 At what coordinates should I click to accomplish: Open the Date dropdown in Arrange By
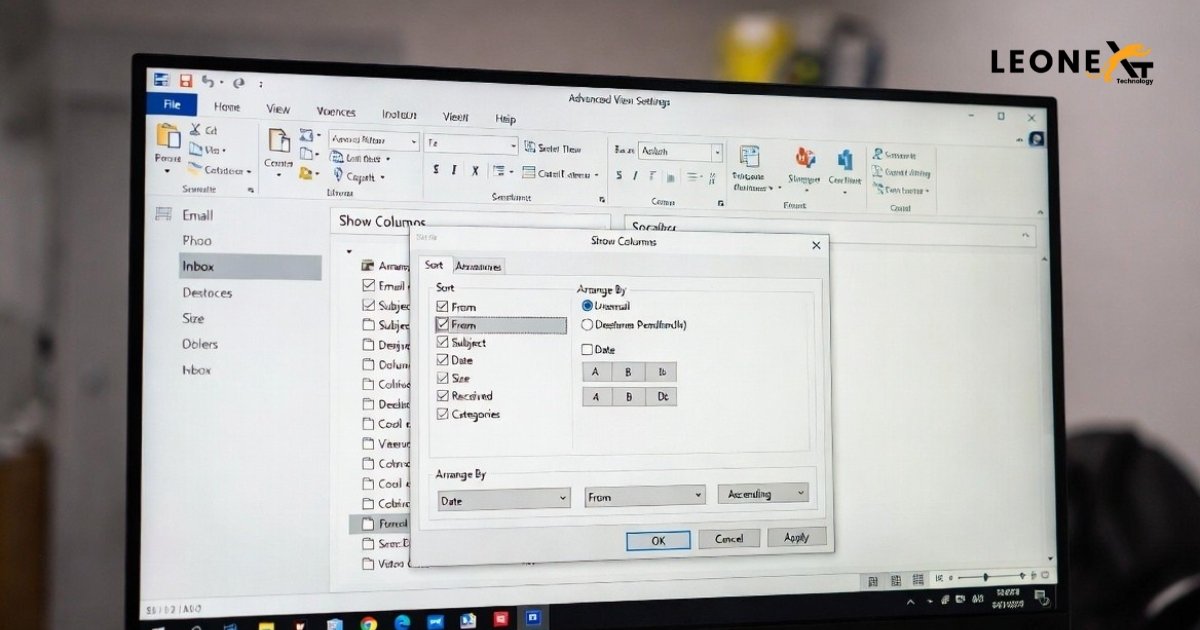click(504, 498)
